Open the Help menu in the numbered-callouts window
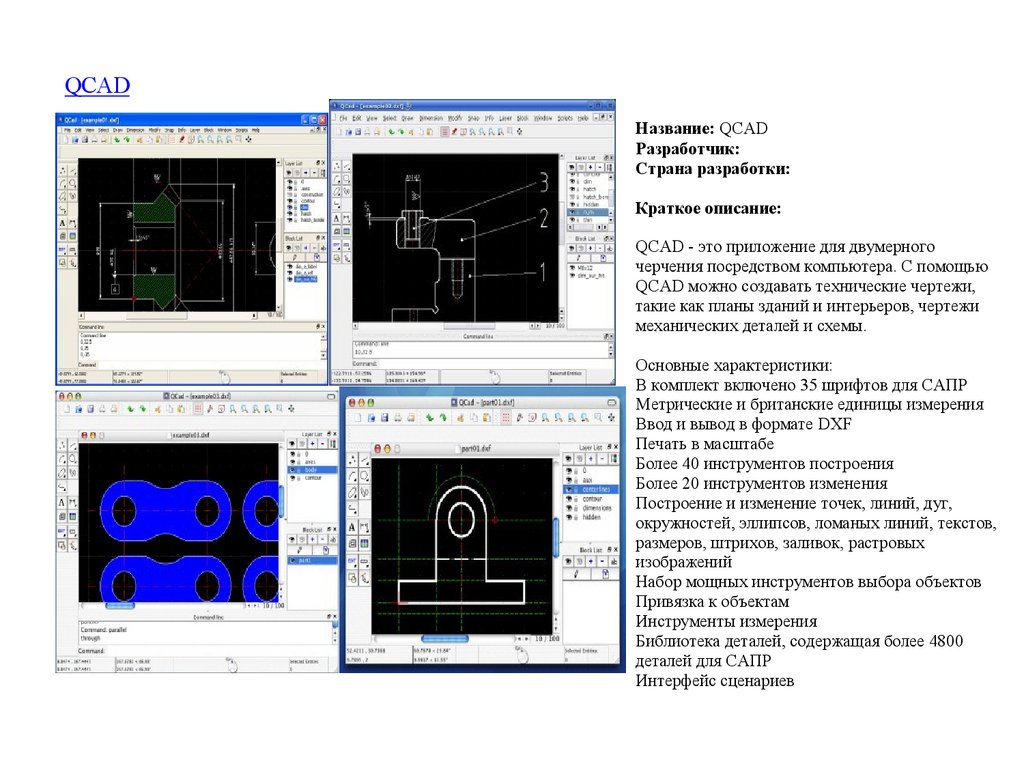 click(583, 118)
